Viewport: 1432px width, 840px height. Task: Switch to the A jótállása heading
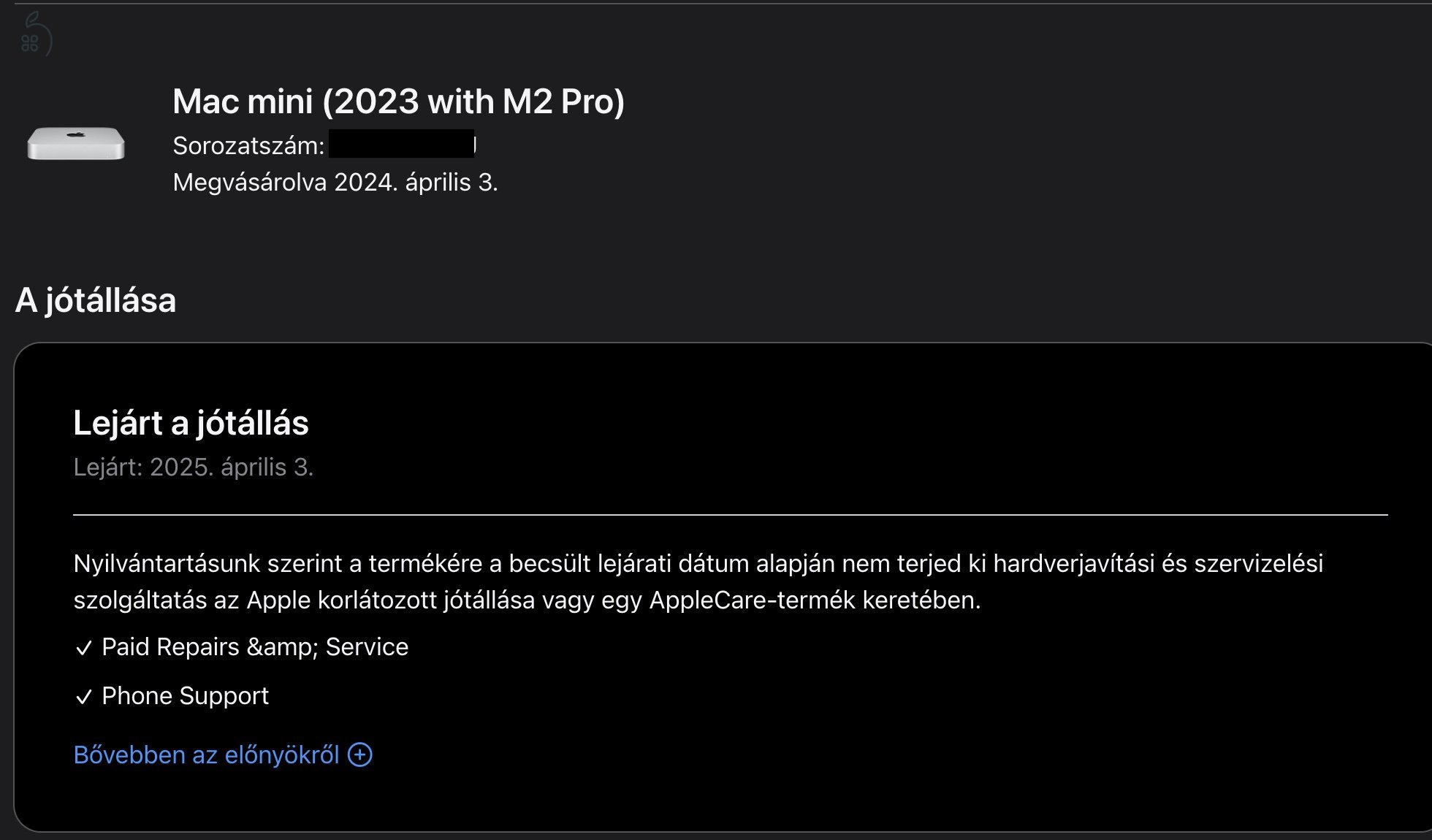(x=97, y=299)
